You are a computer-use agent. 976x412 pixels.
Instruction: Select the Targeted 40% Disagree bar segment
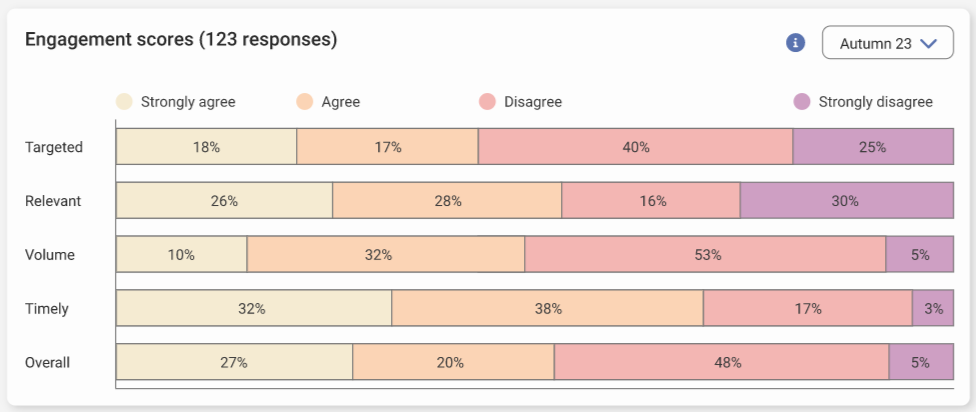635,147
